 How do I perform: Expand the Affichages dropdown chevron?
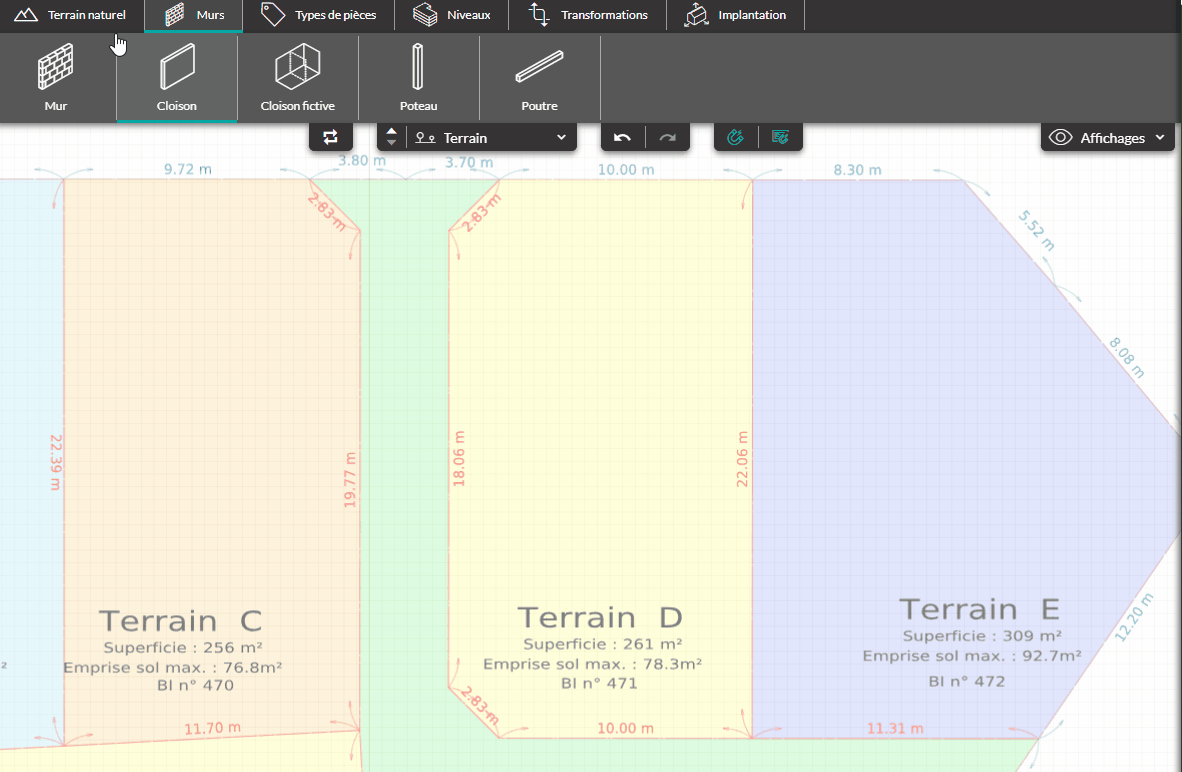(1160, 138)
